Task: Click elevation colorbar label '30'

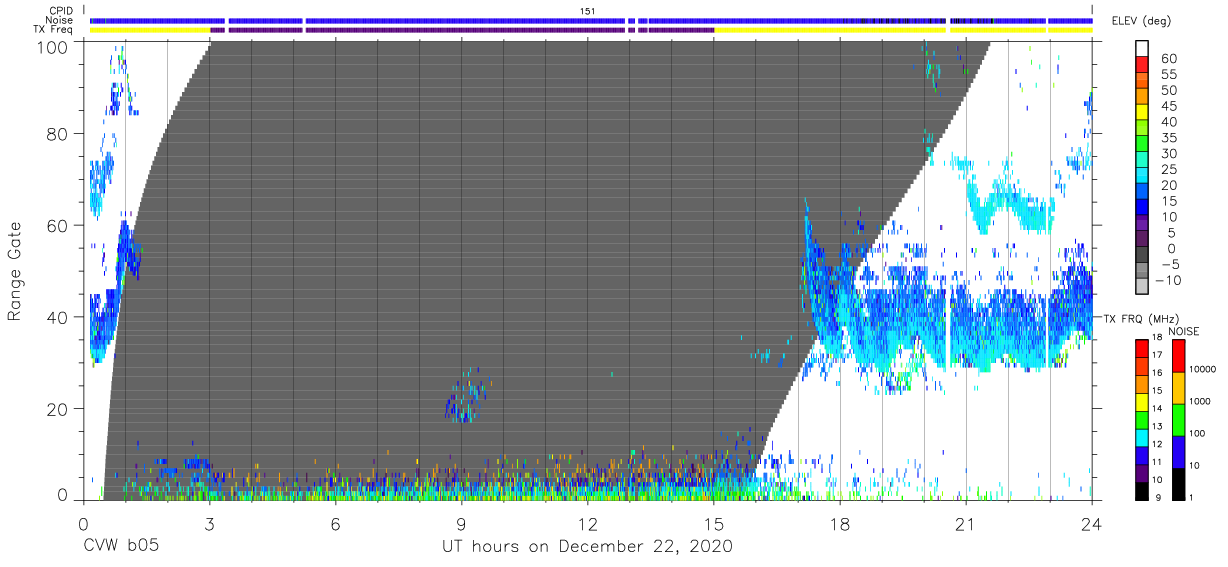Action: pyautogui.click(x=1167, y=153)
